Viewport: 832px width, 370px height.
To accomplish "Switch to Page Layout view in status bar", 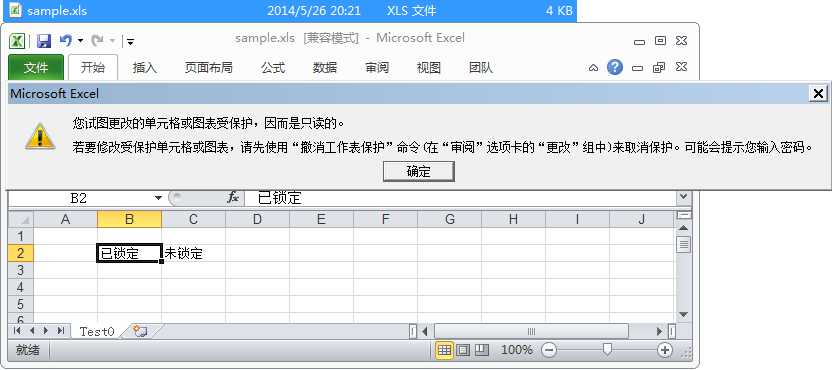I will 463,350.
